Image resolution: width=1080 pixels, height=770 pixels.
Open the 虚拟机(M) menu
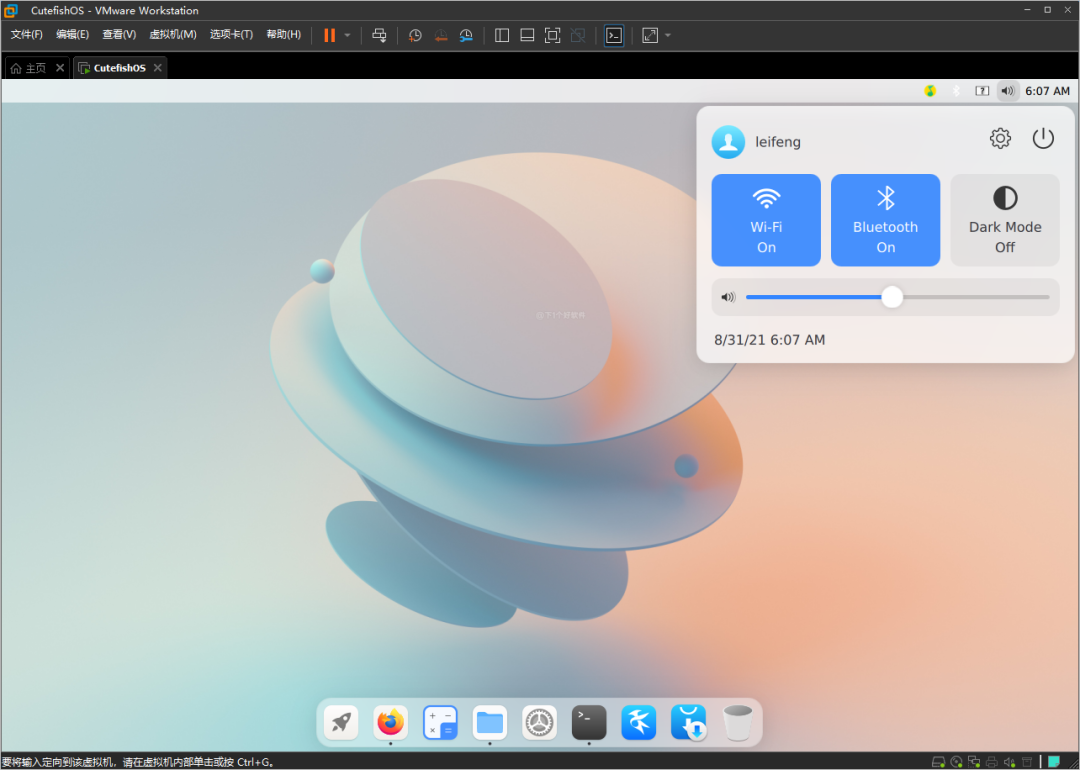click(173, 34)
